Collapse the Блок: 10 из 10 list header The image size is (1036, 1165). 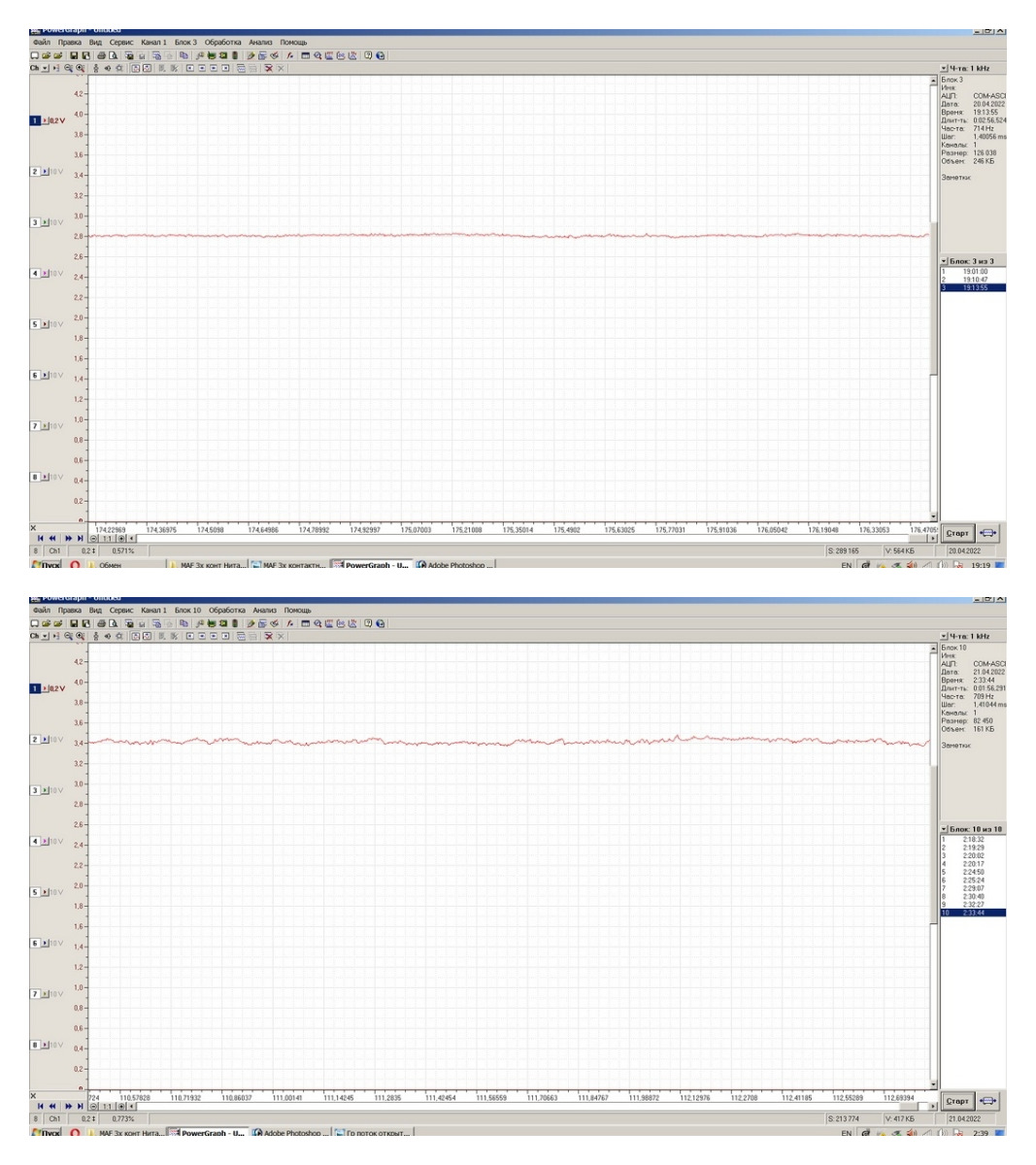point(944,829)
